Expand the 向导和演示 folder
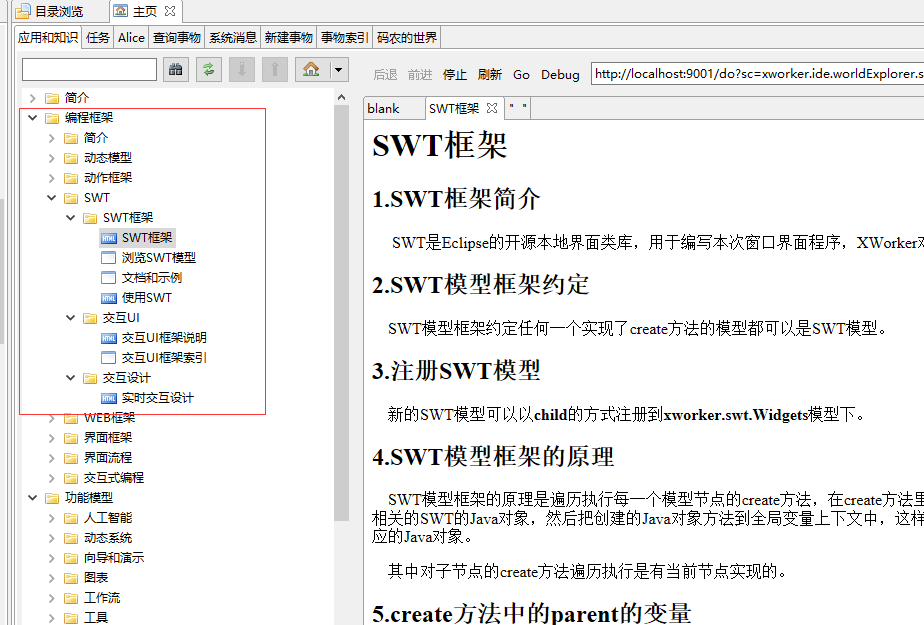This screenshot has height=625, width=924. click(52, 558)
